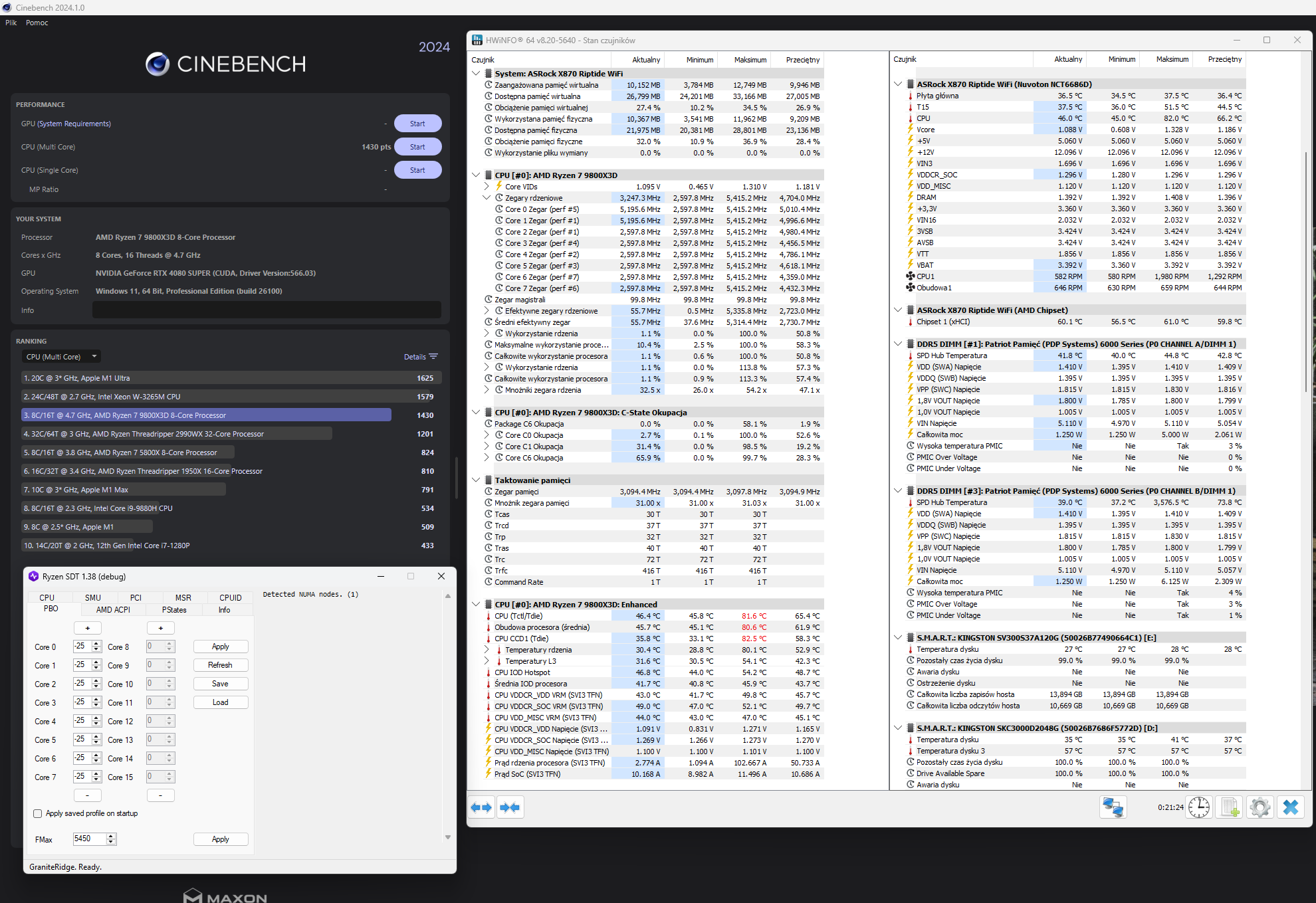
Task: Click the Save button in Ryzen SDT
Action: [x=220, y=684]
